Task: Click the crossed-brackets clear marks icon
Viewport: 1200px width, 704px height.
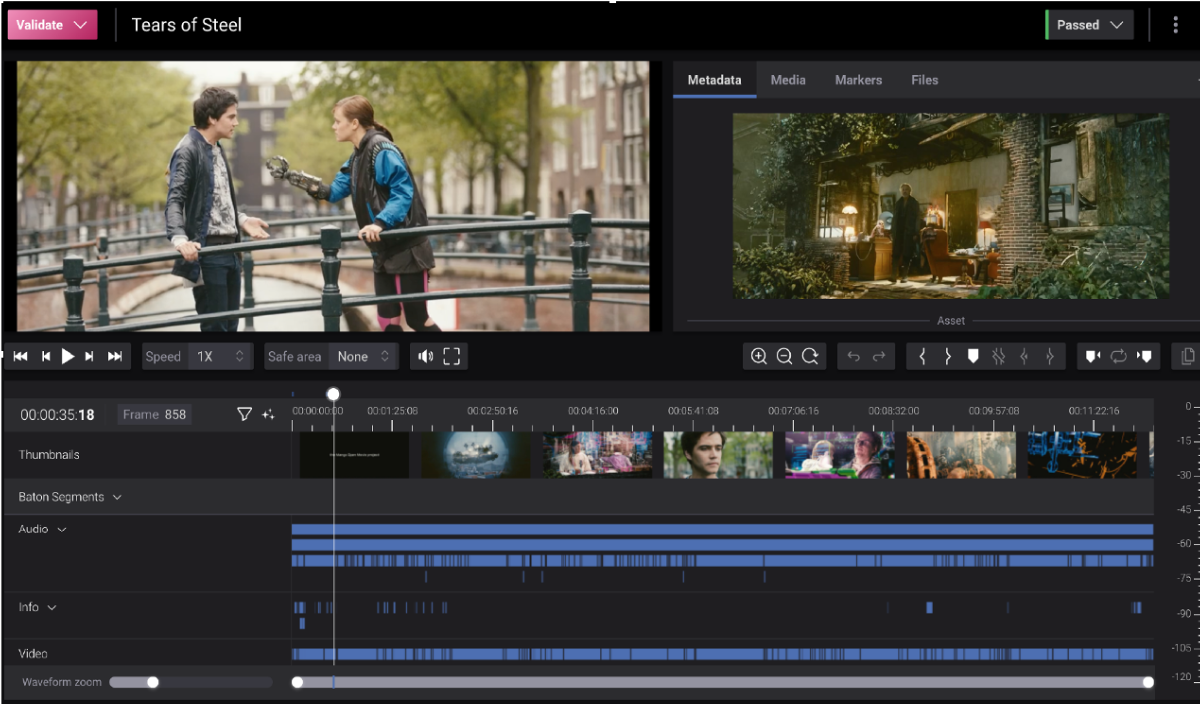Action: click(998, 357)
